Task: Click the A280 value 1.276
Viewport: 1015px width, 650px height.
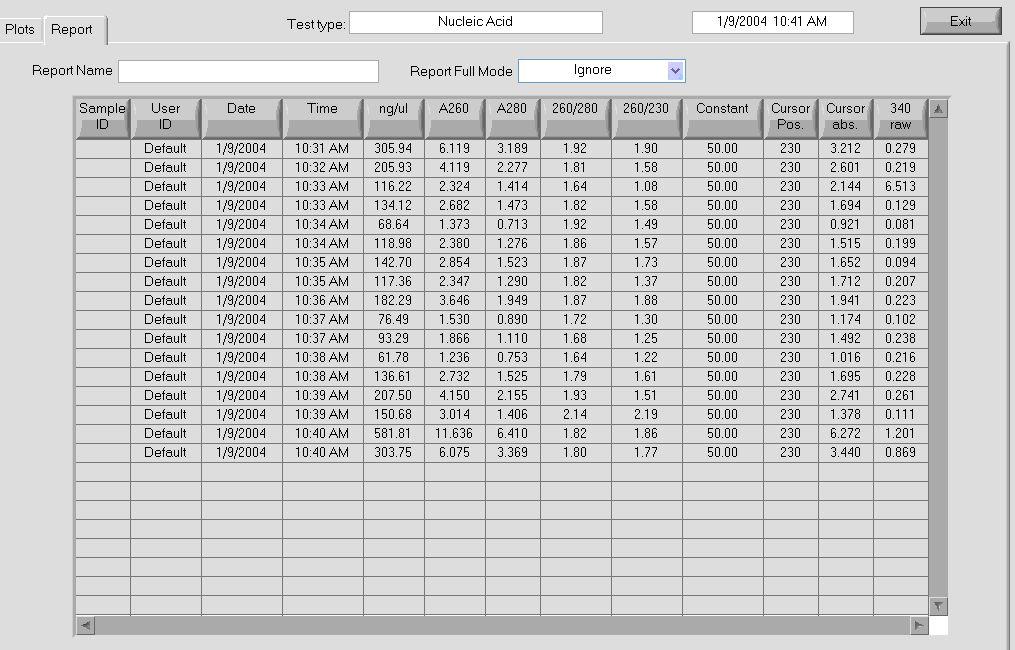Action: tap(512, 243)
